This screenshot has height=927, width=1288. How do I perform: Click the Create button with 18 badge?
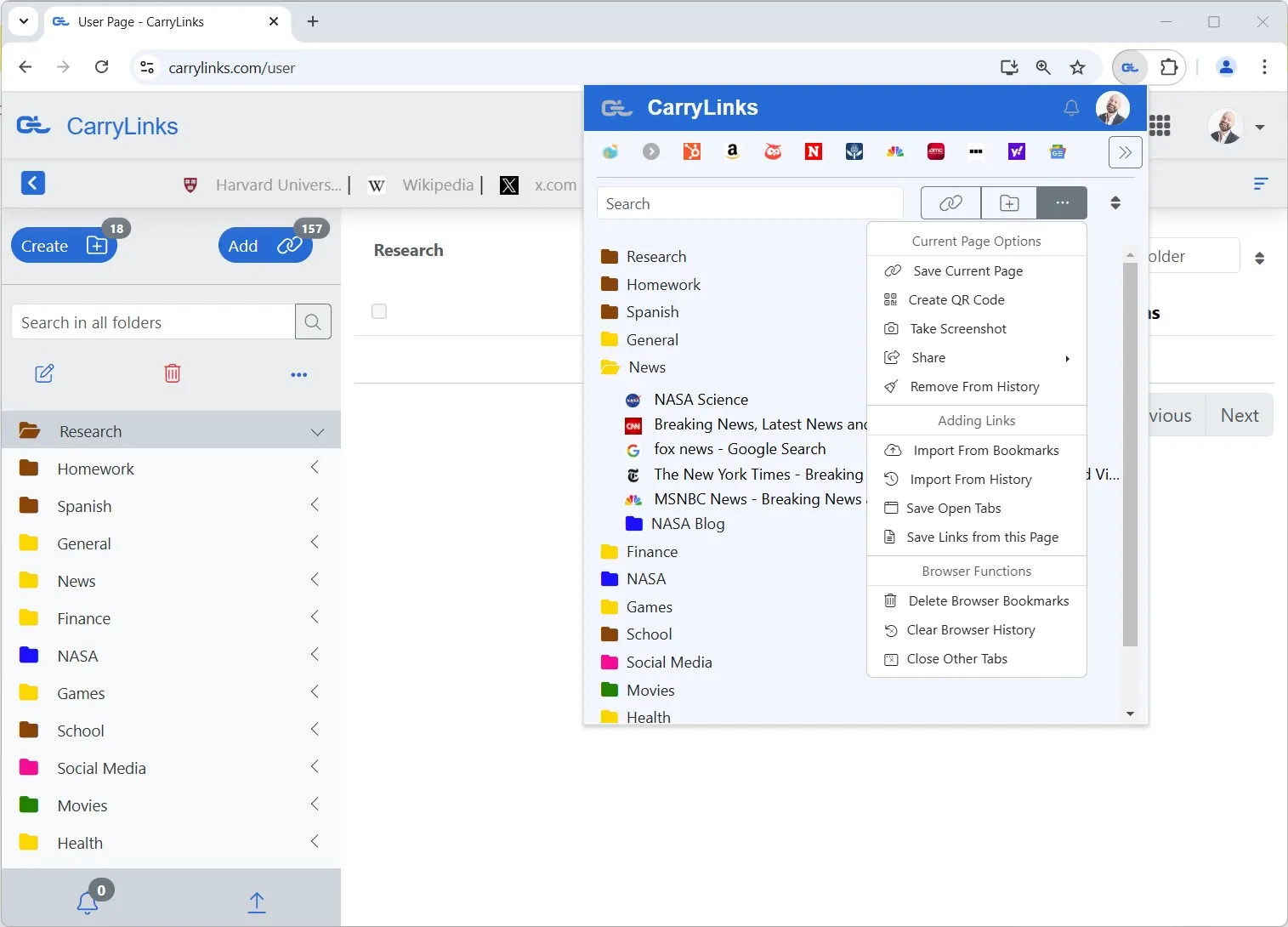(x=63, y=246)
